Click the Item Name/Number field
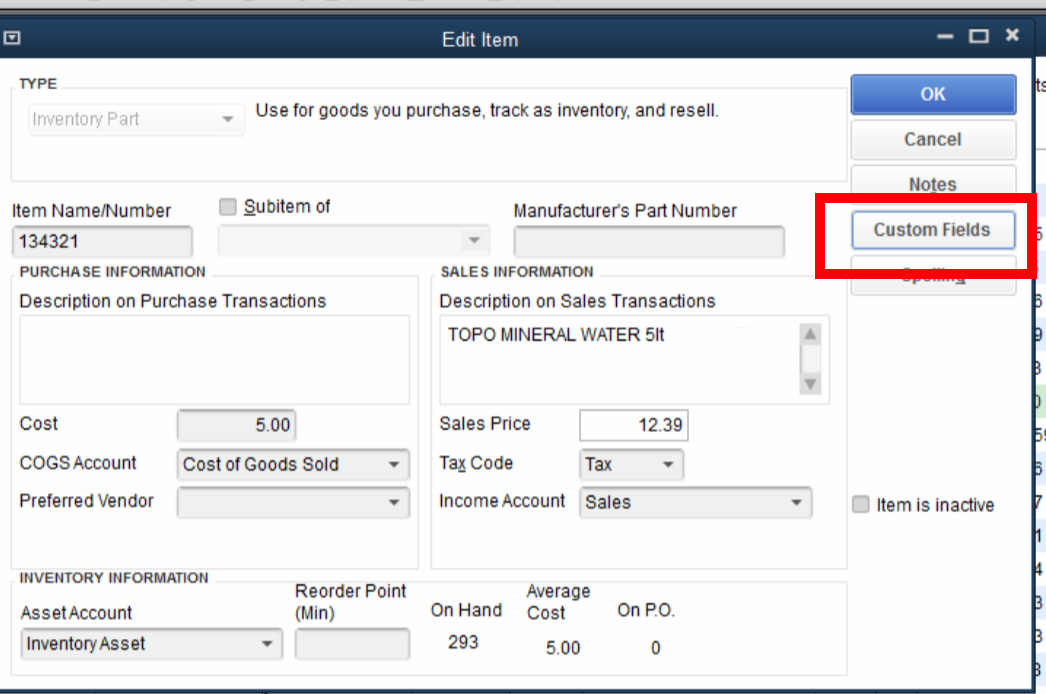The width and height of the screenshot is (1046, 694). [x=101, y=241]
